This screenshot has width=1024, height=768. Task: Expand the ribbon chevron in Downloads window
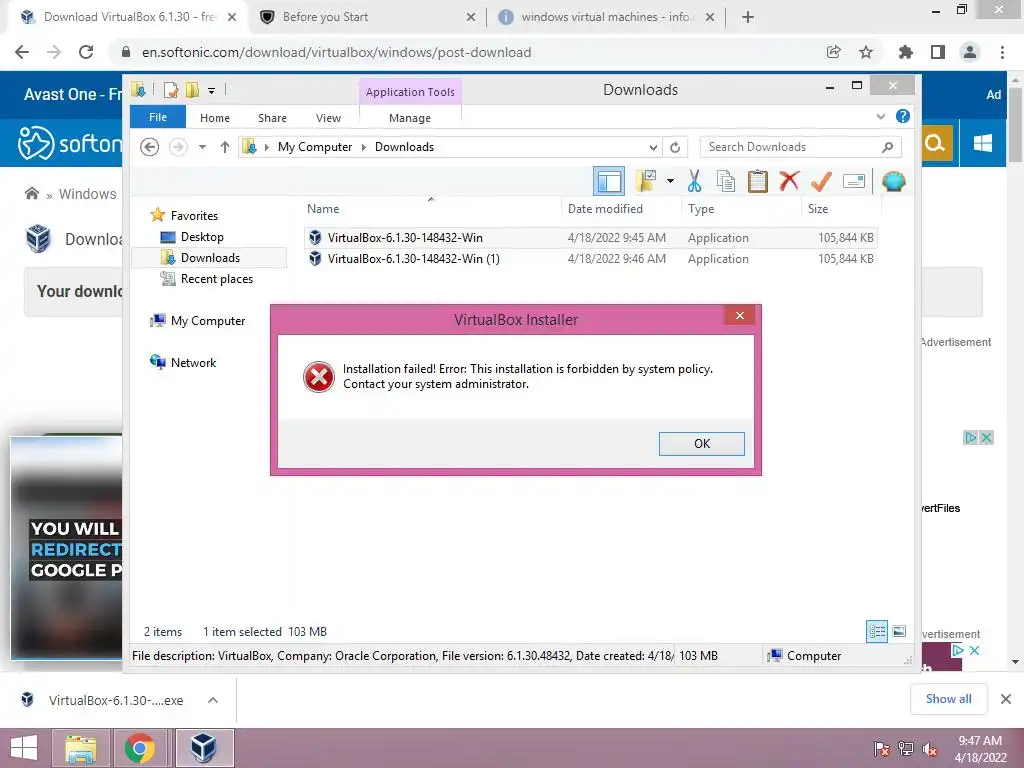pos(880,117)
